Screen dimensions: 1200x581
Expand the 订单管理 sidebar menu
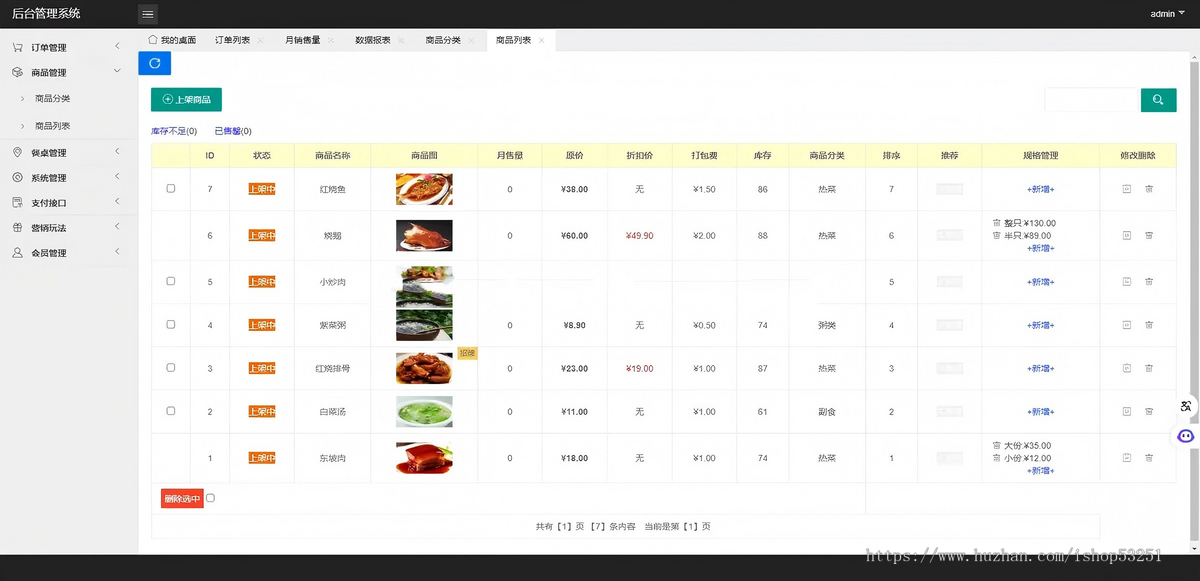(68, 47)
